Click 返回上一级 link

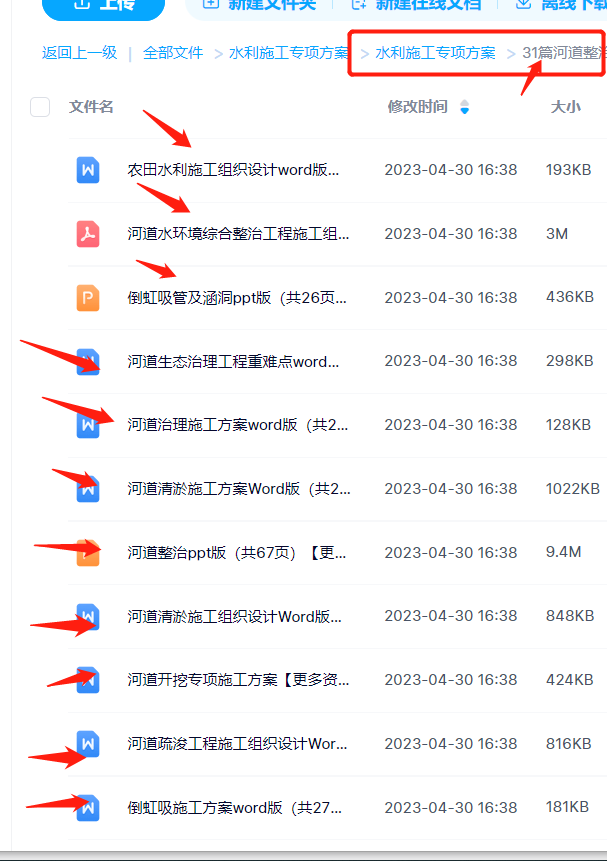[80, 53]
